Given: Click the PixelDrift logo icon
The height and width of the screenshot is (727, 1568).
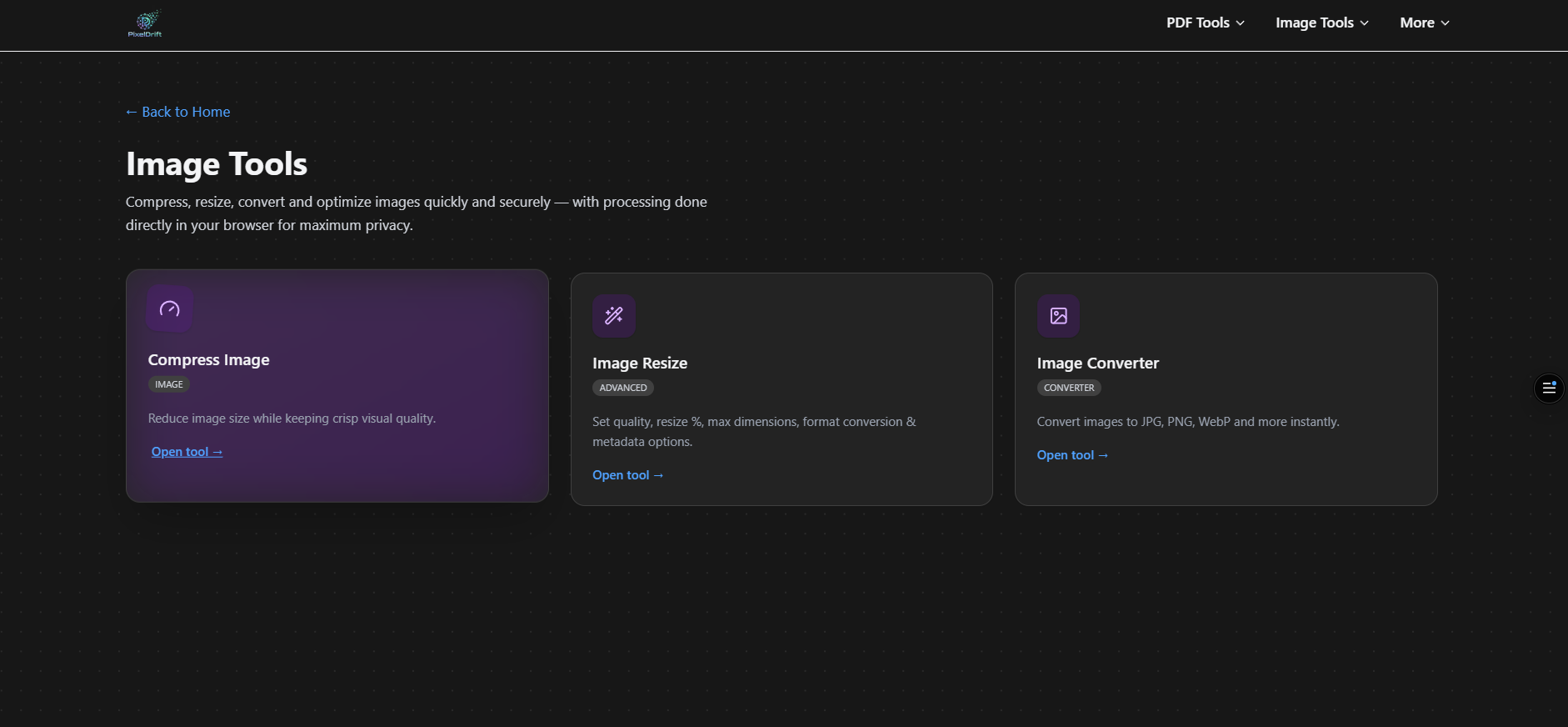Looking at the screenshot, I should pos(145,23).
